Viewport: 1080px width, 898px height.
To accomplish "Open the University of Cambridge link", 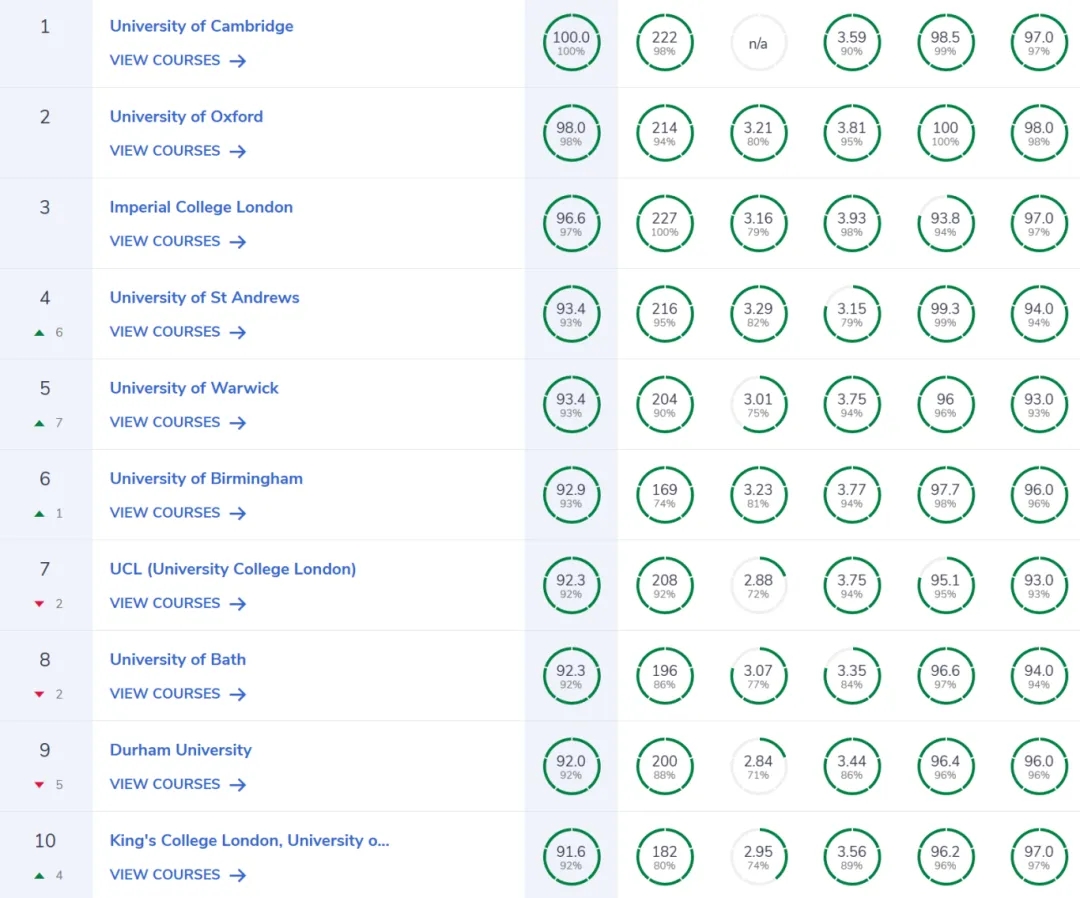I will pos(202,26).
